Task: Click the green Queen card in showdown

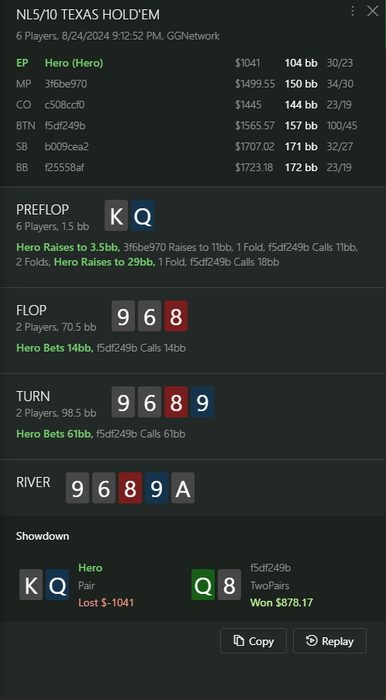Action: click(203, 584)
